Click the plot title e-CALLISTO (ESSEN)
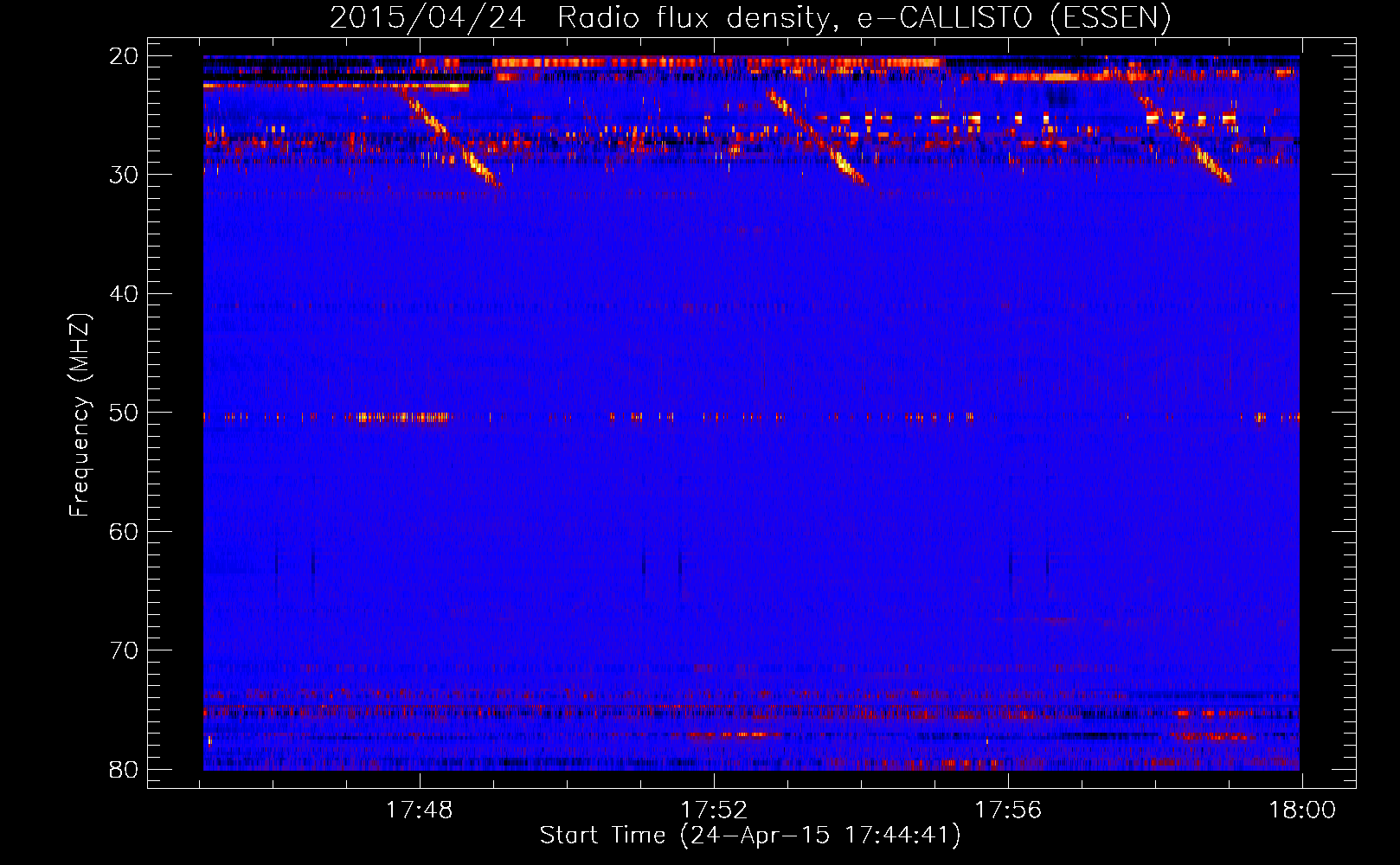Image resolution: width=1400 pixels, height=865 pixels. [x=750, y=17]
